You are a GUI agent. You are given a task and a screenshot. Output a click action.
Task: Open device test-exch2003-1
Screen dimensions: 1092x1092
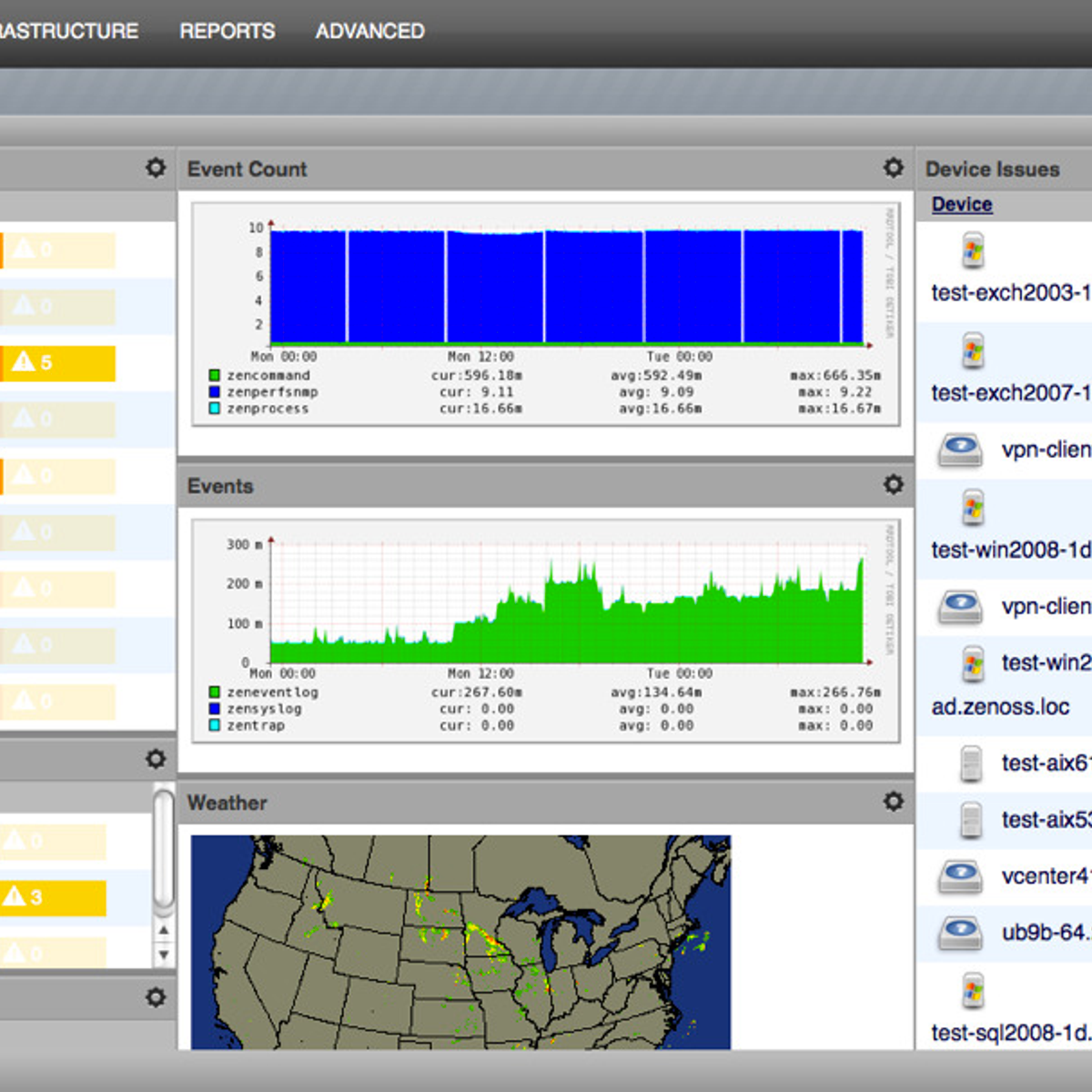(x=1010, y=292)
